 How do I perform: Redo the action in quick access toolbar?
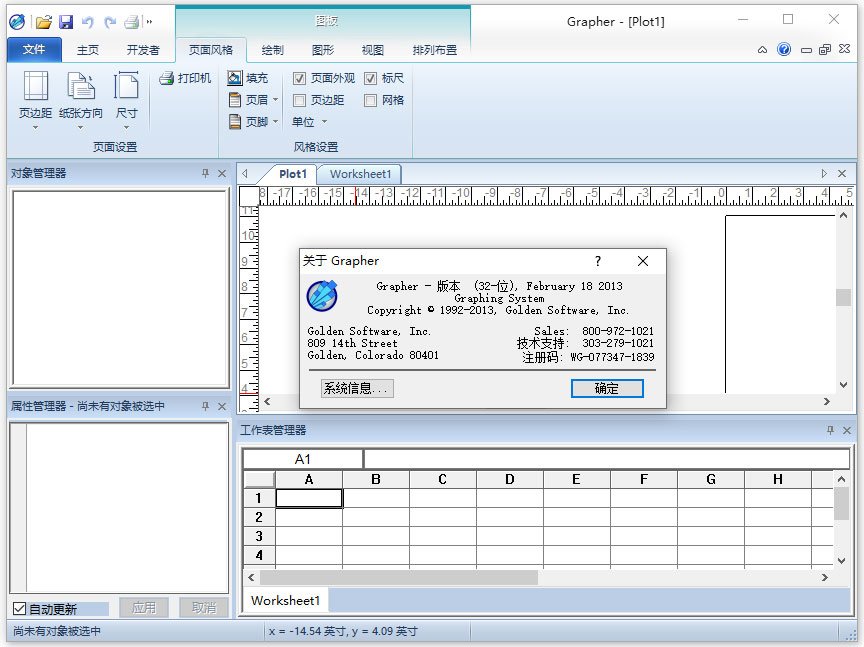pyautogui.click(x=110, y=22)
